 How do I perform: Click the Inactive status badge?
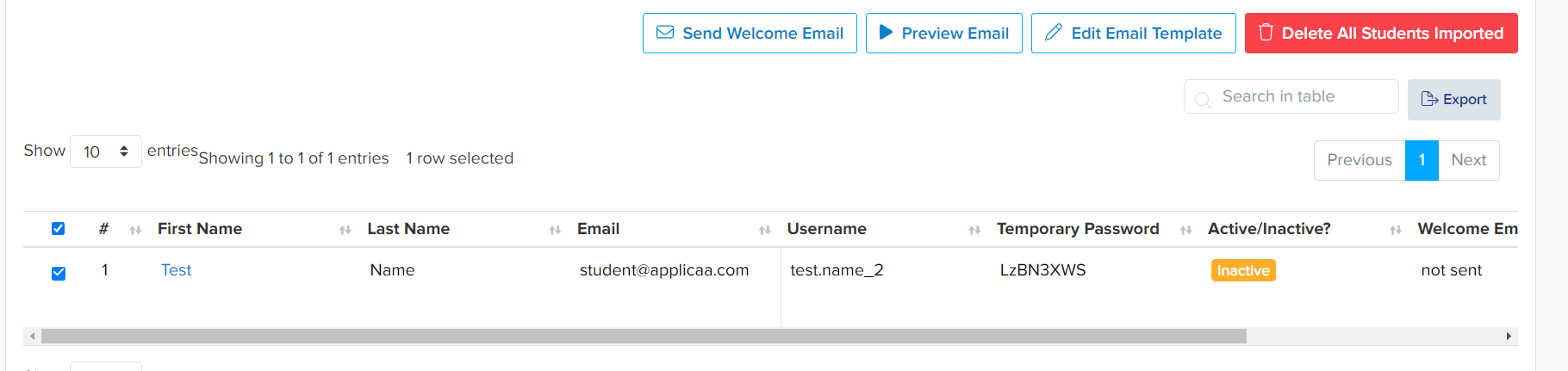pyautogui.click(x=1243, y=270)
